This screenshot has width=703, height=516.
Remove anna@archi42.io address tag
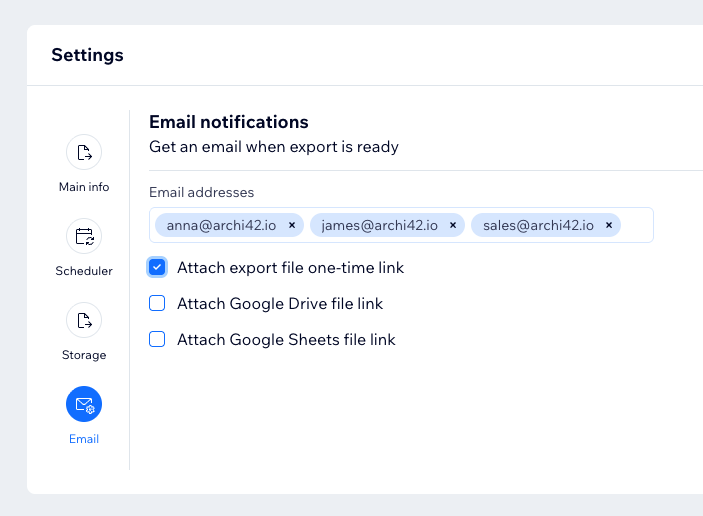[292, 225]
